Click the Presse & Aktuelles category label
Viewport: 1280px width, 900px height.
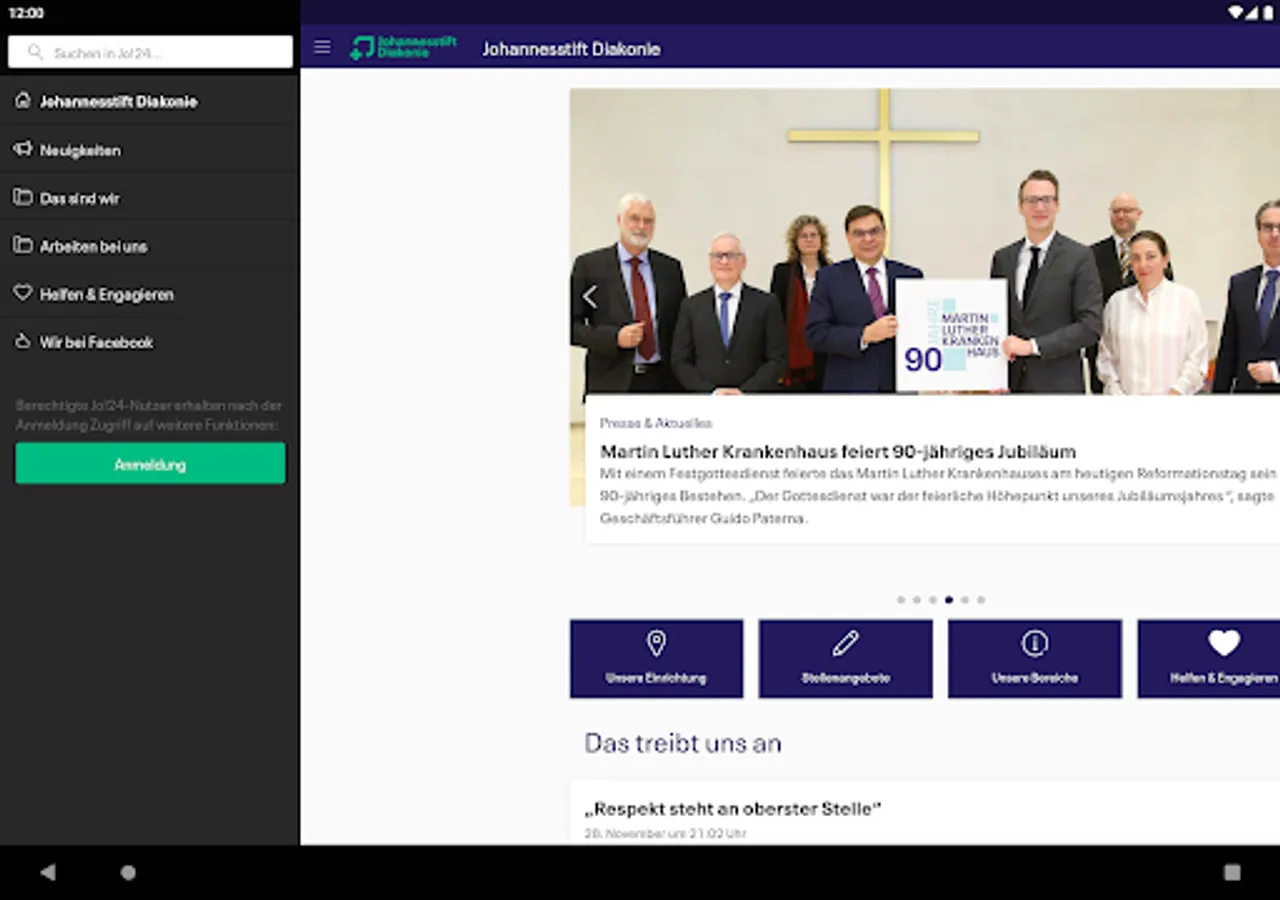[656, 423]
